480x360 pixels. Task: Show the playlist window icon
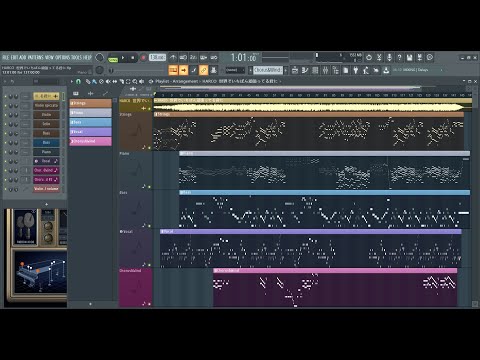295,70
